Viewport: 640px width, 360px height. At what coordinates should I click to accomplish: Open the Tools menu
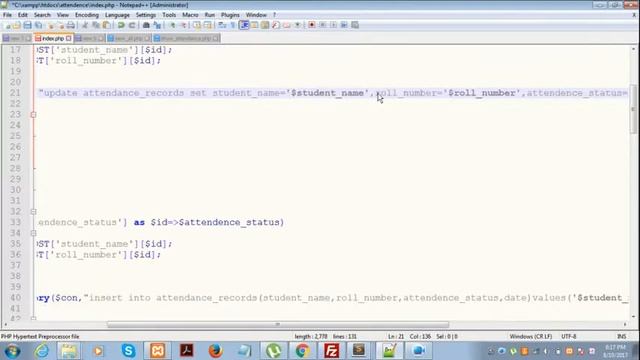coord(169,15)
